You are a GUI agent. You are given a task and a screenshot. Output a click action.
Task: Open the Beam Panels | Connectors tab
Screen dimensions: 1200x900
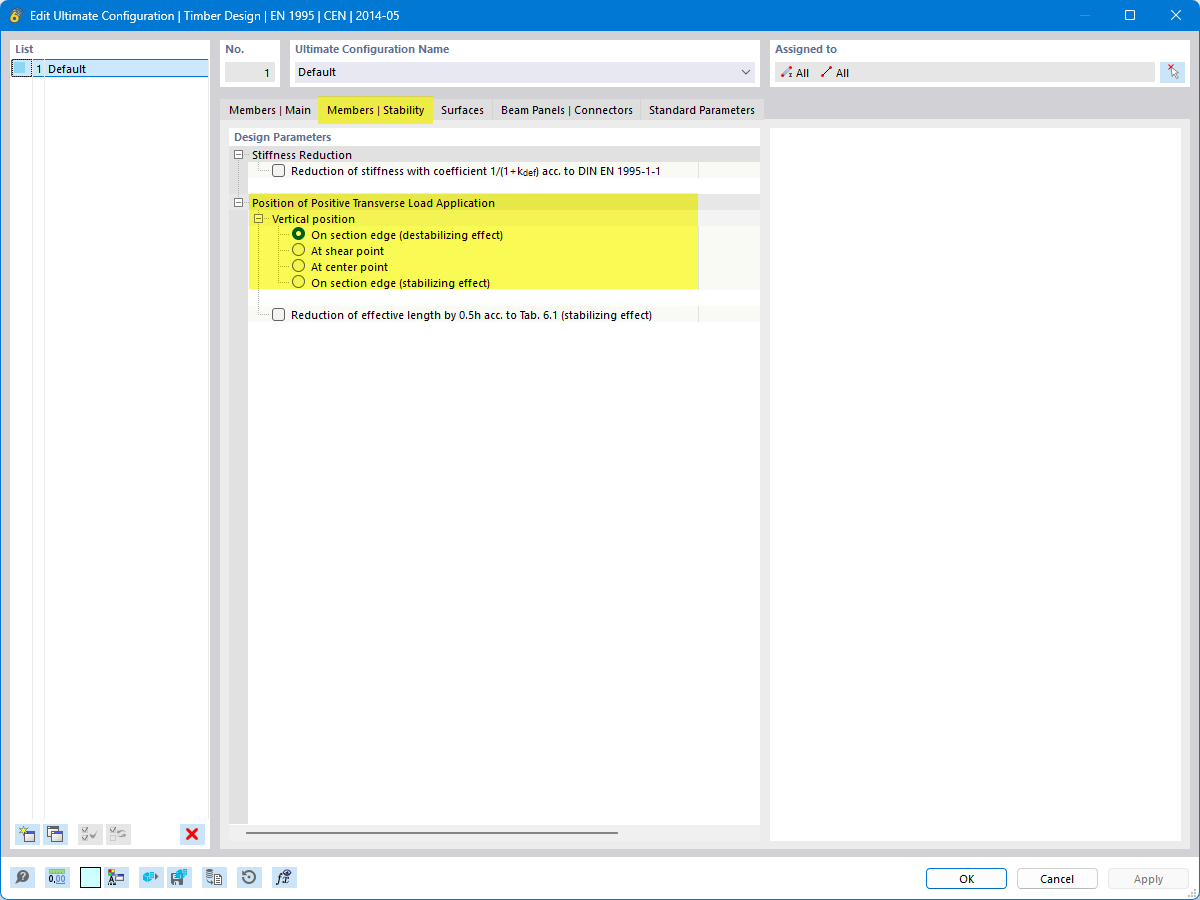(567, 110)
